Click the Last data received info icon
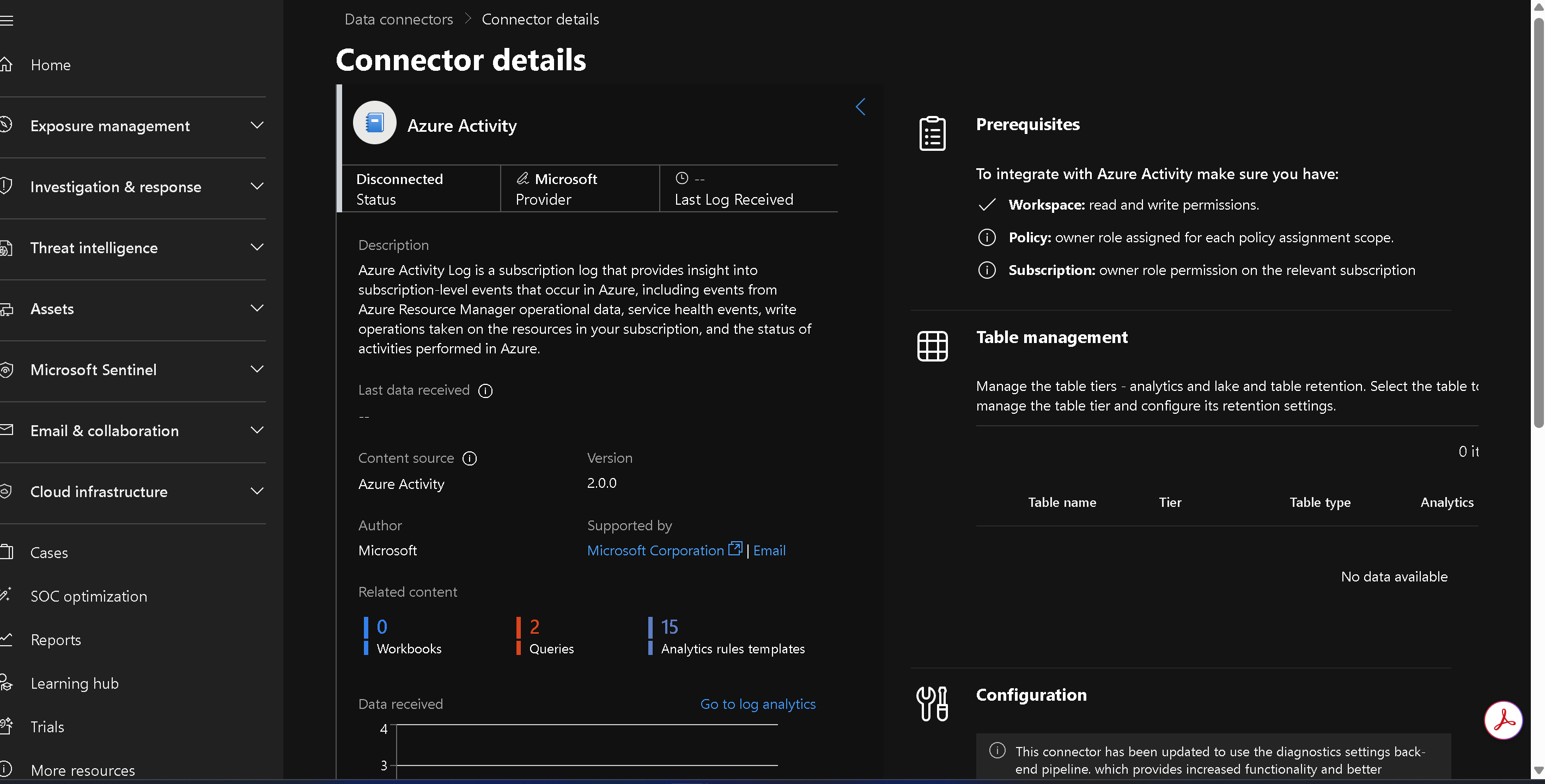The width and height of the screenshot is (1545, 784). click(x=485, y=391)
